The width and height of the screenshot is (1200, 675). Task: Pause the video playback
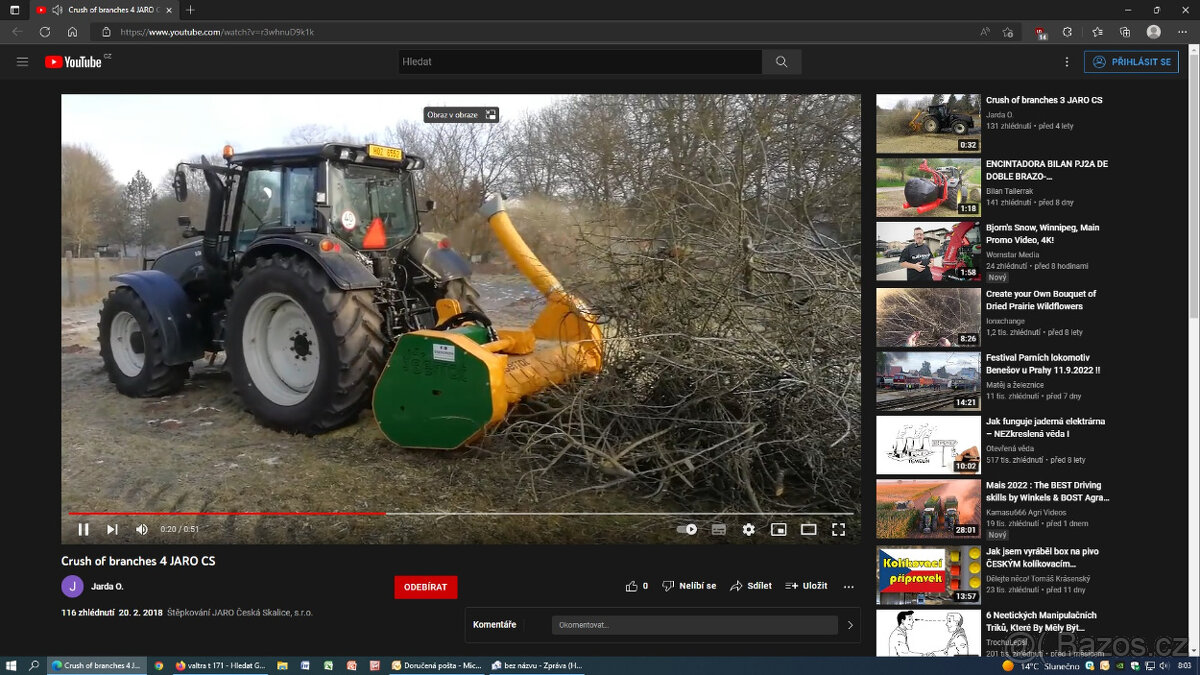(84, 530)
